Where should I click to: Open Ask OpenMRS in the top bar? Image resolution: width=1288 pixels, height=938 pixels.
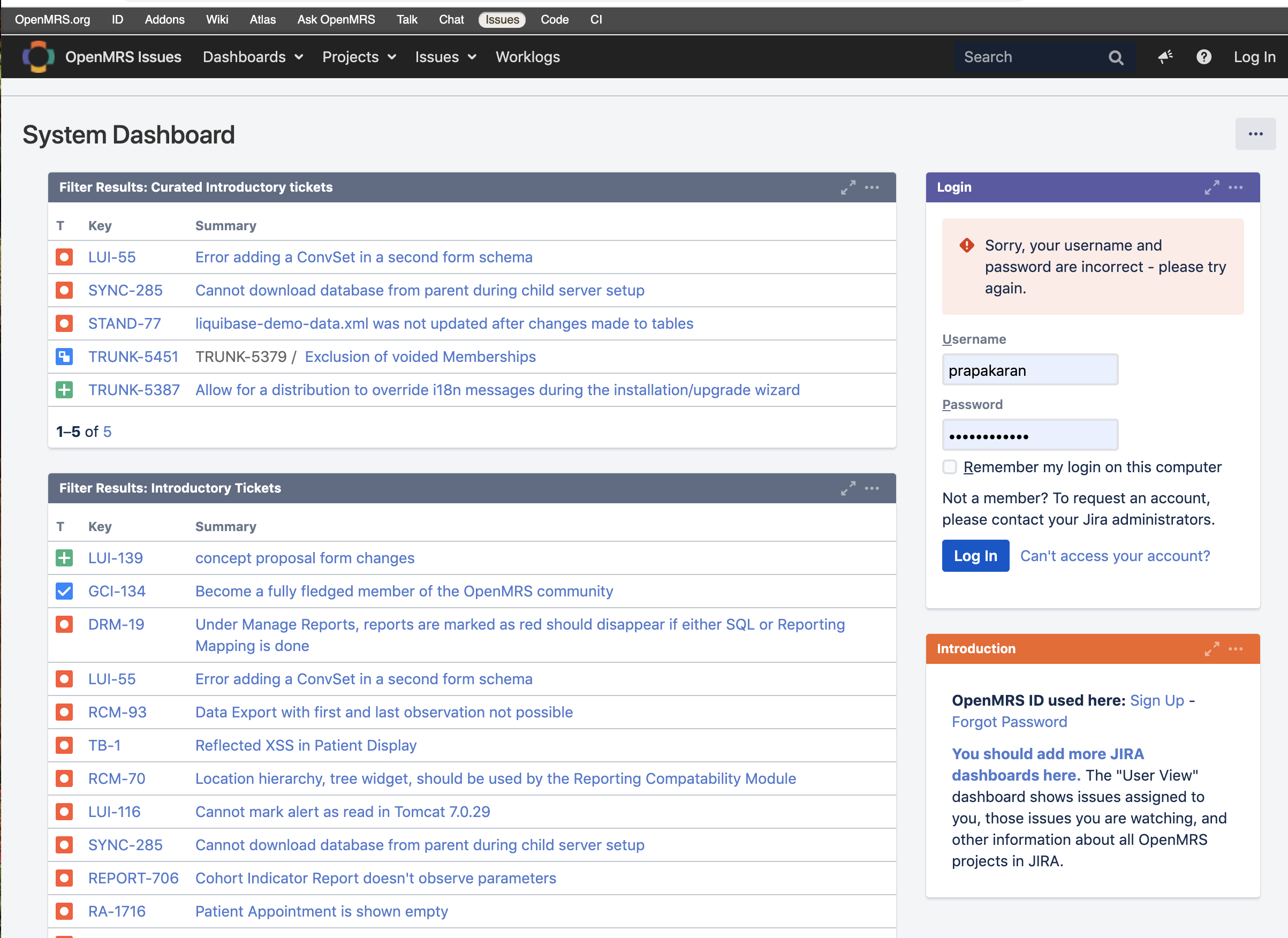tap(336, 19)
